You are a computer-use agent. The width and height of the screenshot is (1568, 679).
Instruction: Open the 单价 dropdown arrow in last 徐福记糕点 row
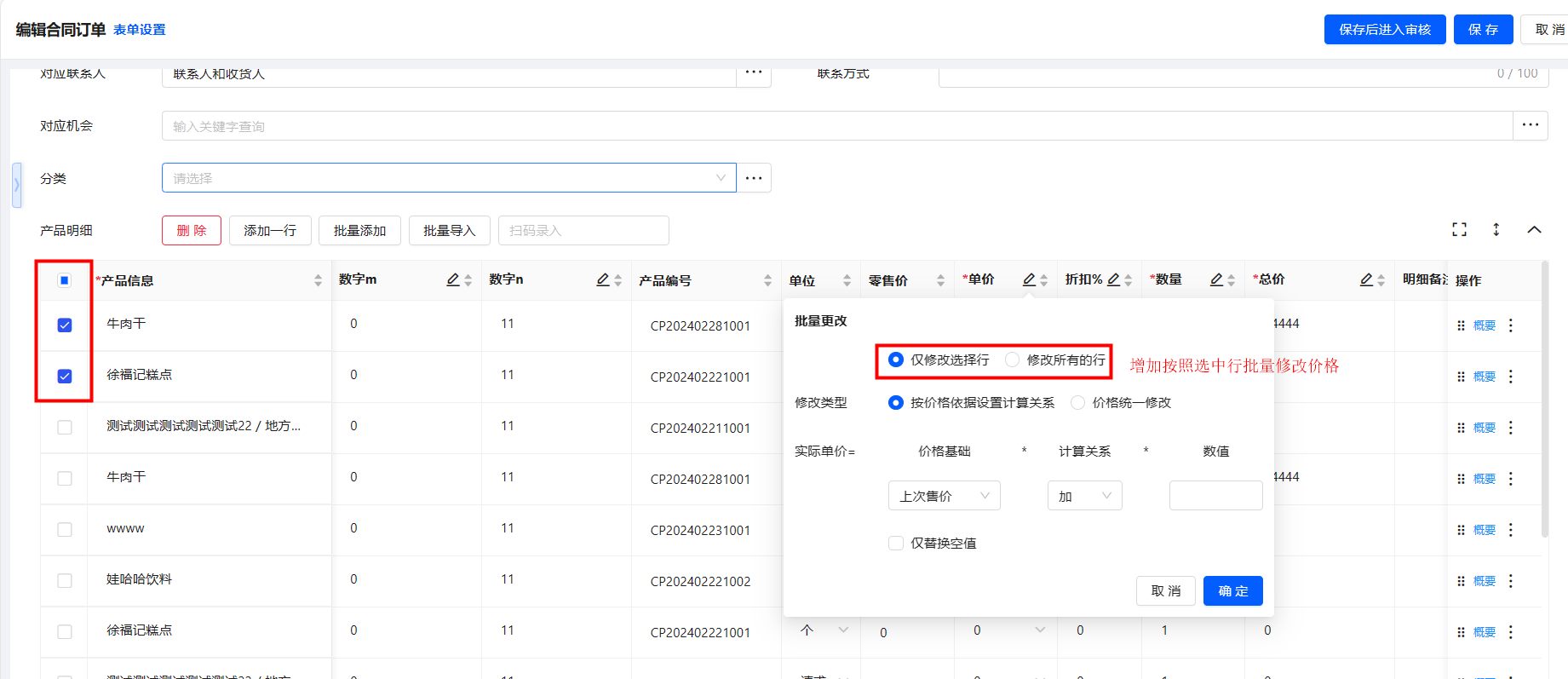tap(1040, 630)
